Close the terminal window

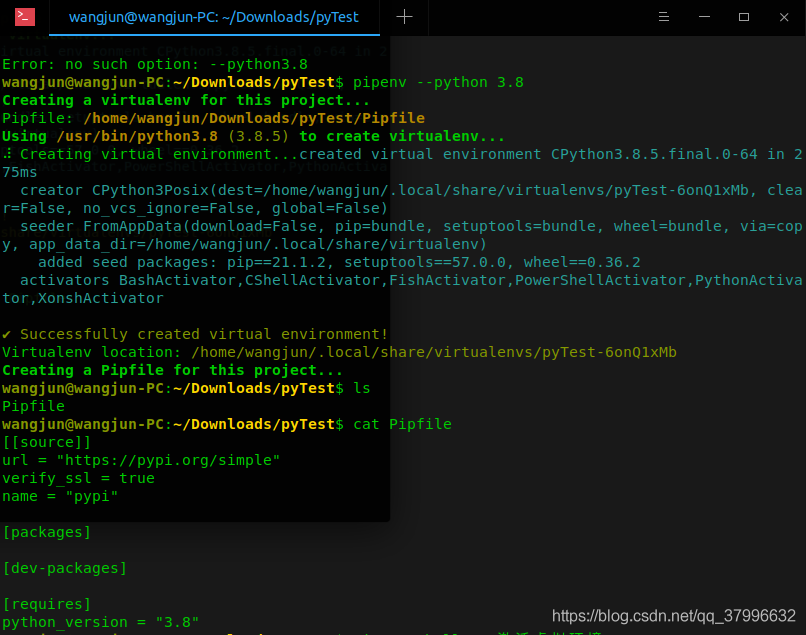pos(781,17)
